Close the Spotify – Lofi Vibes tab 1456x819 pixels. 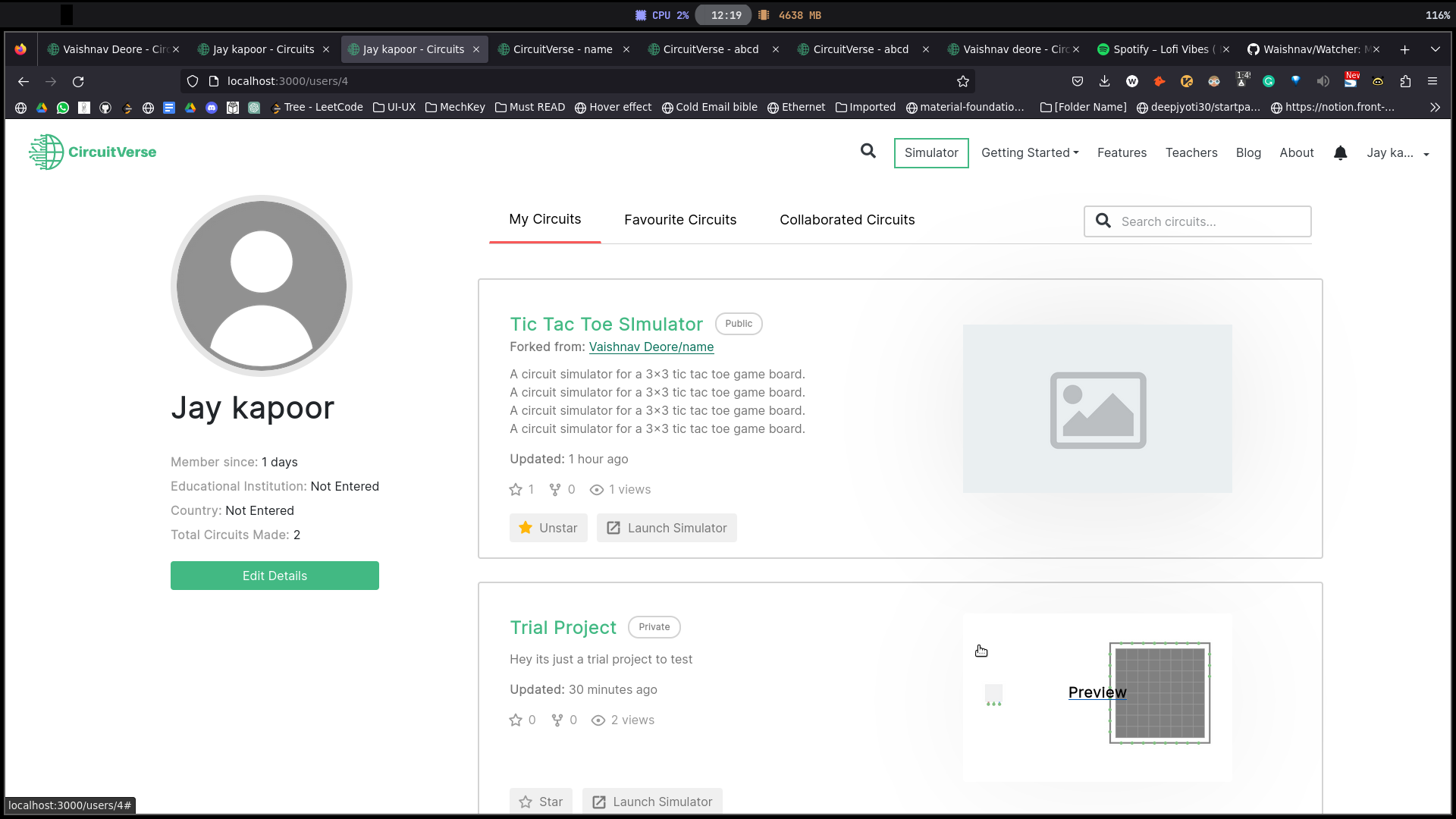pos(1226,49)
